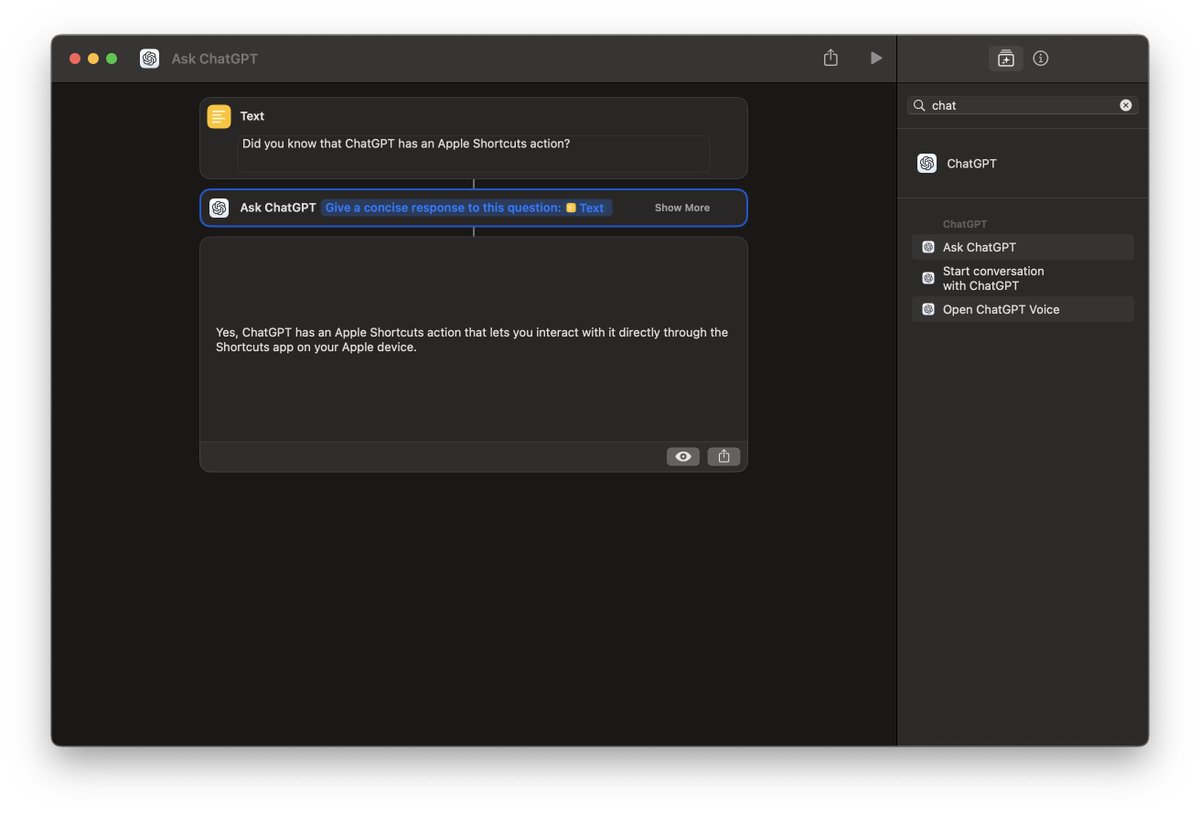This screenshot has width=1200, height=814.
Task: Clear the search field text
Action: [1125, 105]
